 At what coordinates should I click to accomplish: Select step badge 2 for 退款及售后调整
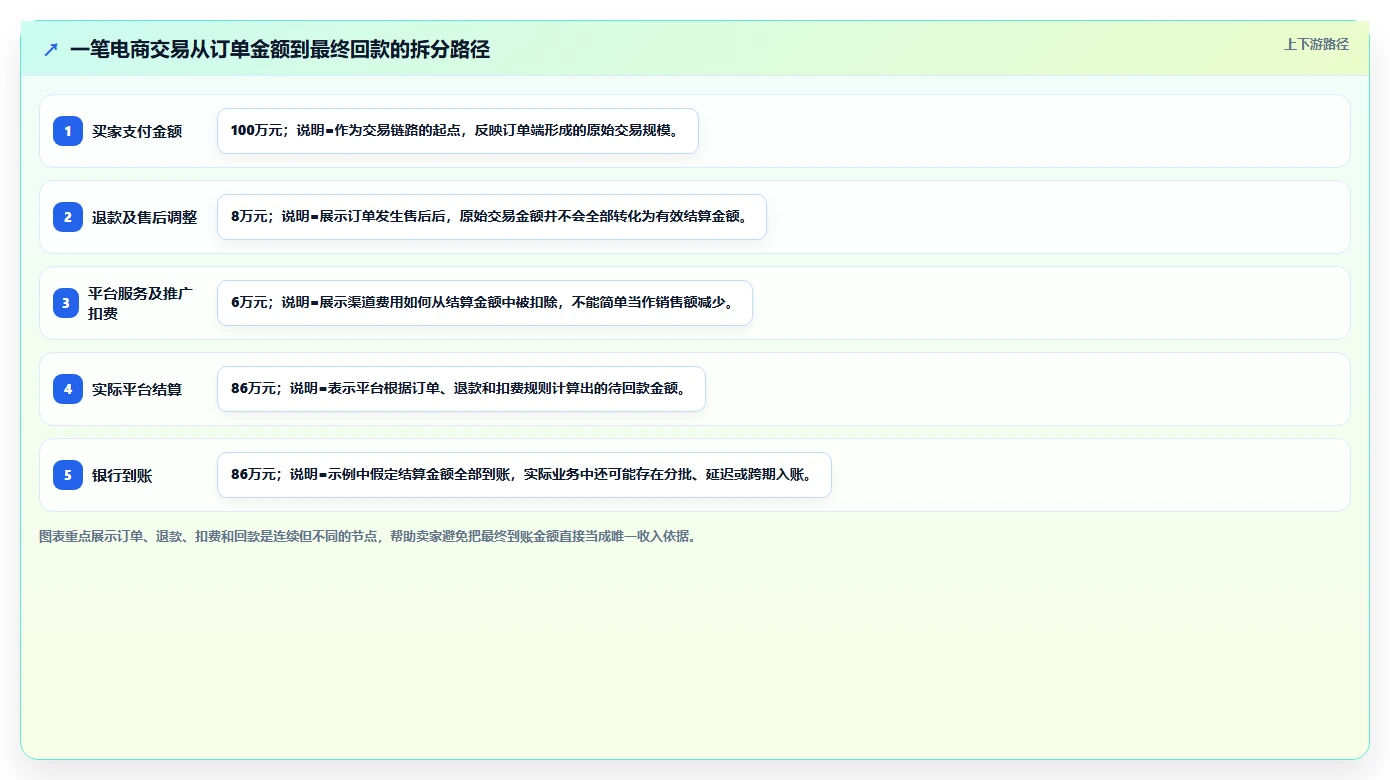pyautogui.click(x=68, y=217)
